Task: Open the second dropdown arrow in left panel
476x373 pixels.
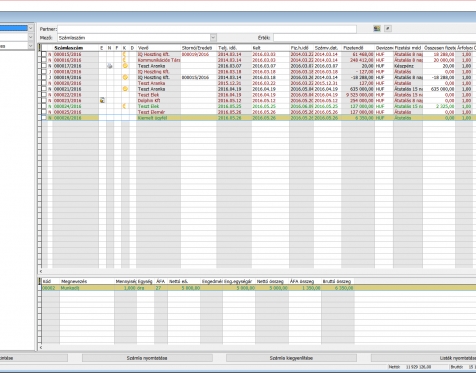Action: pos(31,37)
